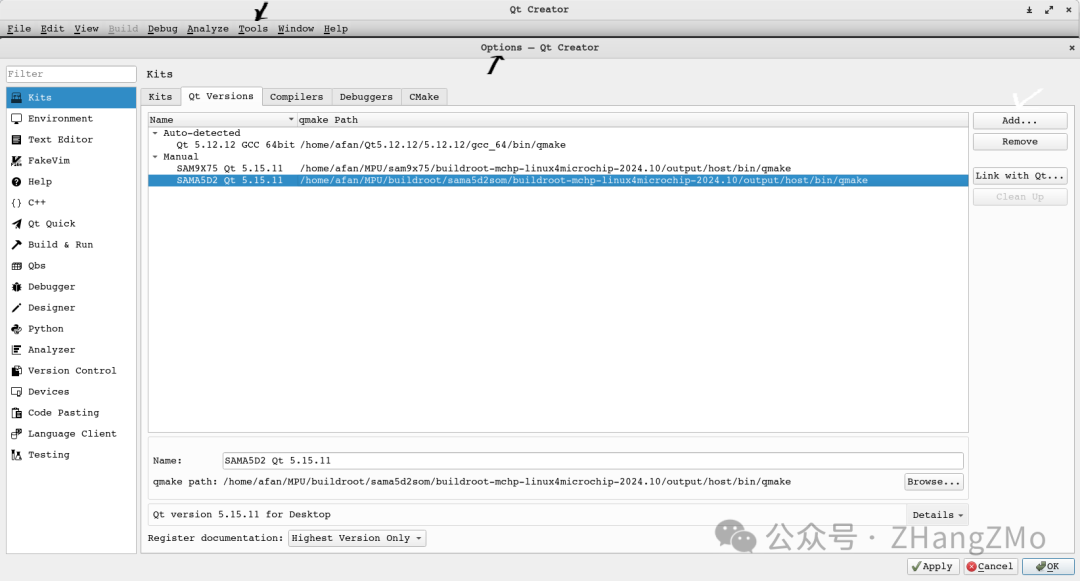
Task: Open the Python category icon
Action: pyautogui.click(x=17, y=328)
